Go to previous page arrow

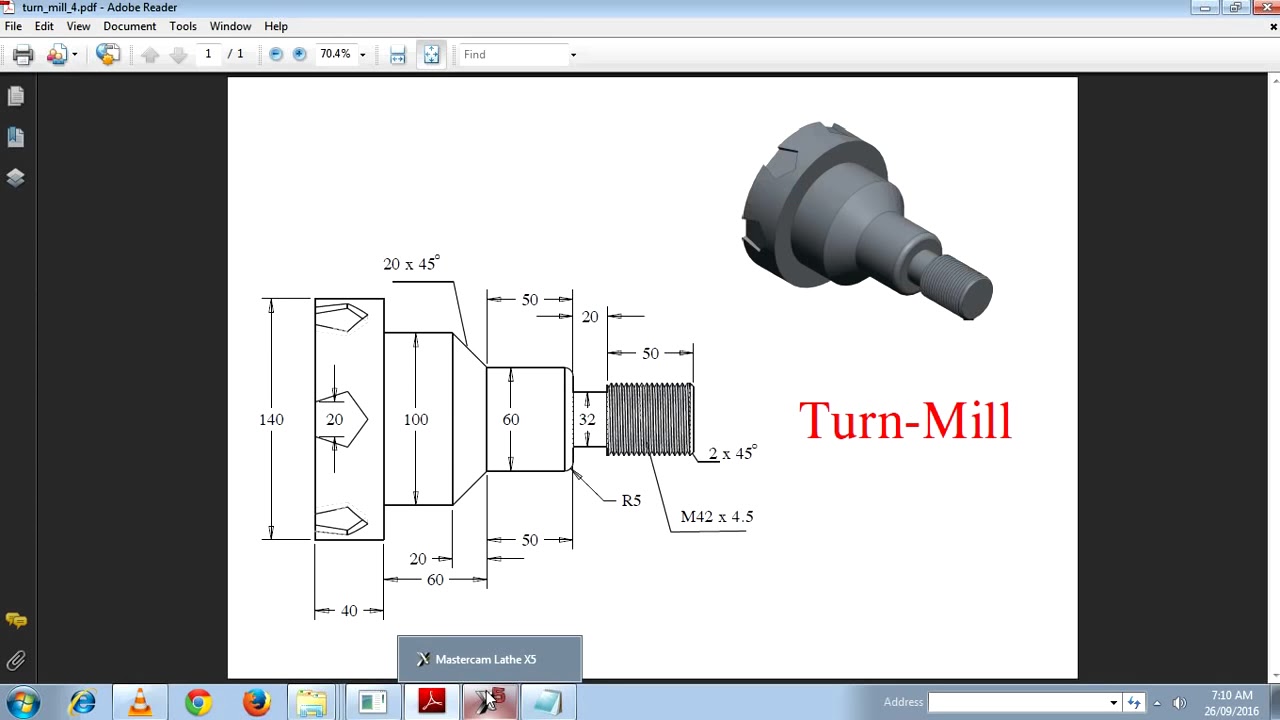pos(150,55)
